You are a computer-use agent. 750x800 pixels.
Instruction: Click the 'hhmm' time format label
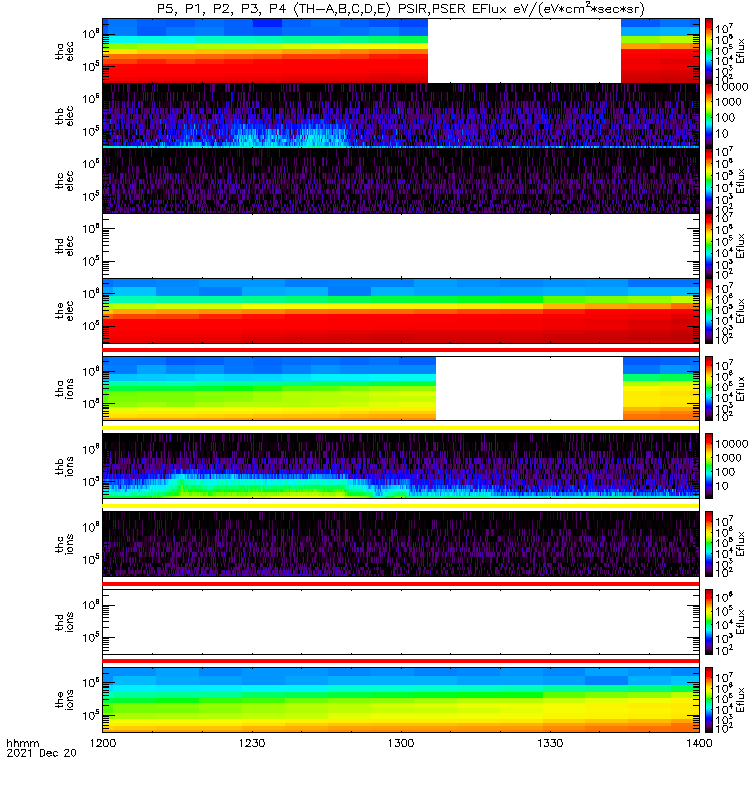pos(22,743)
